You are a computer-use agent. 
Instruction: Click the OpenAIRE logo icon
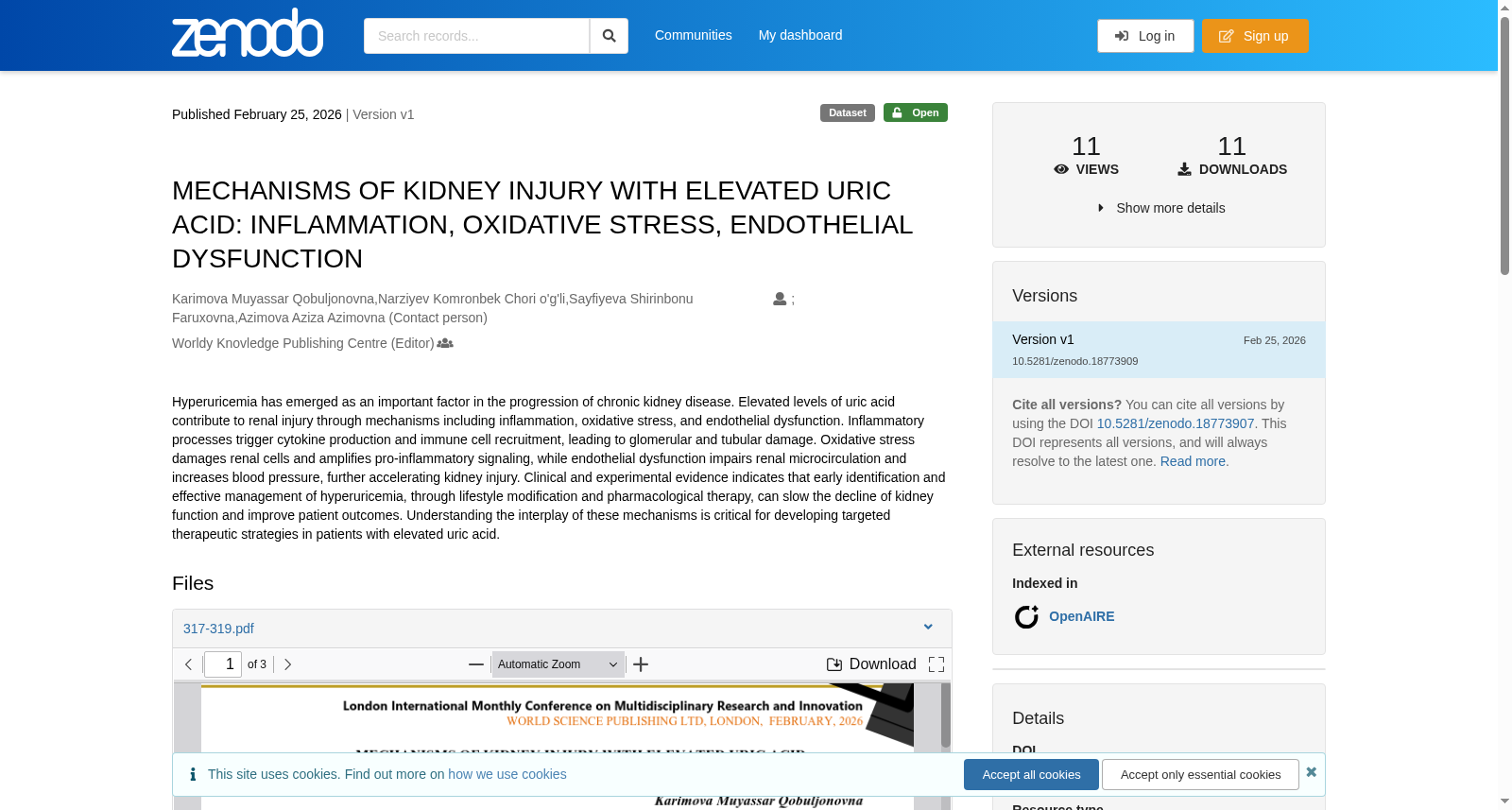point(1026,617)
